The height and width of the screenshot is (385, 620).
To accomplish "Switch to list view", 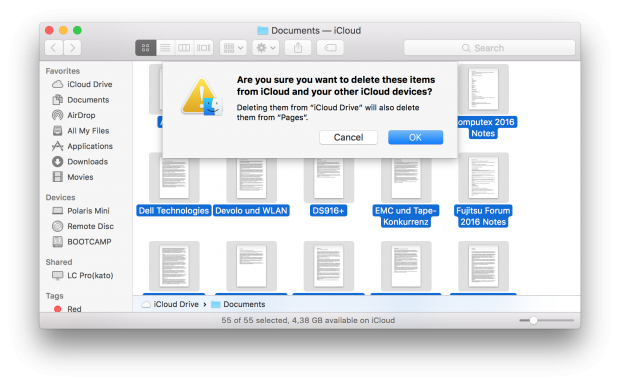I will point(165,48).
